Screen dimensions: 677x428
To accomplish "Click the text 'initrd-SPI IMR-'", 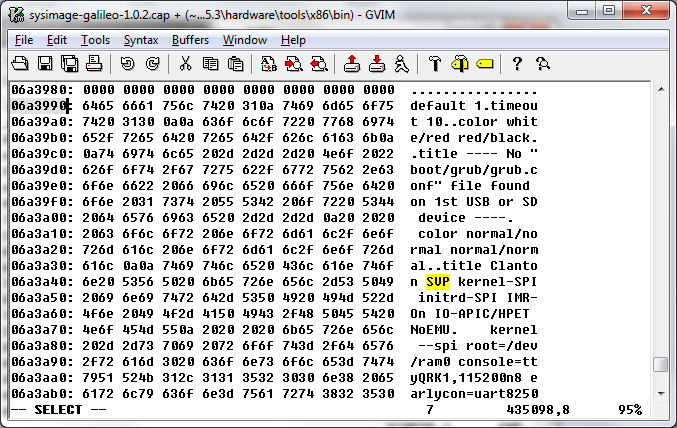I will [x=478, y=298].
